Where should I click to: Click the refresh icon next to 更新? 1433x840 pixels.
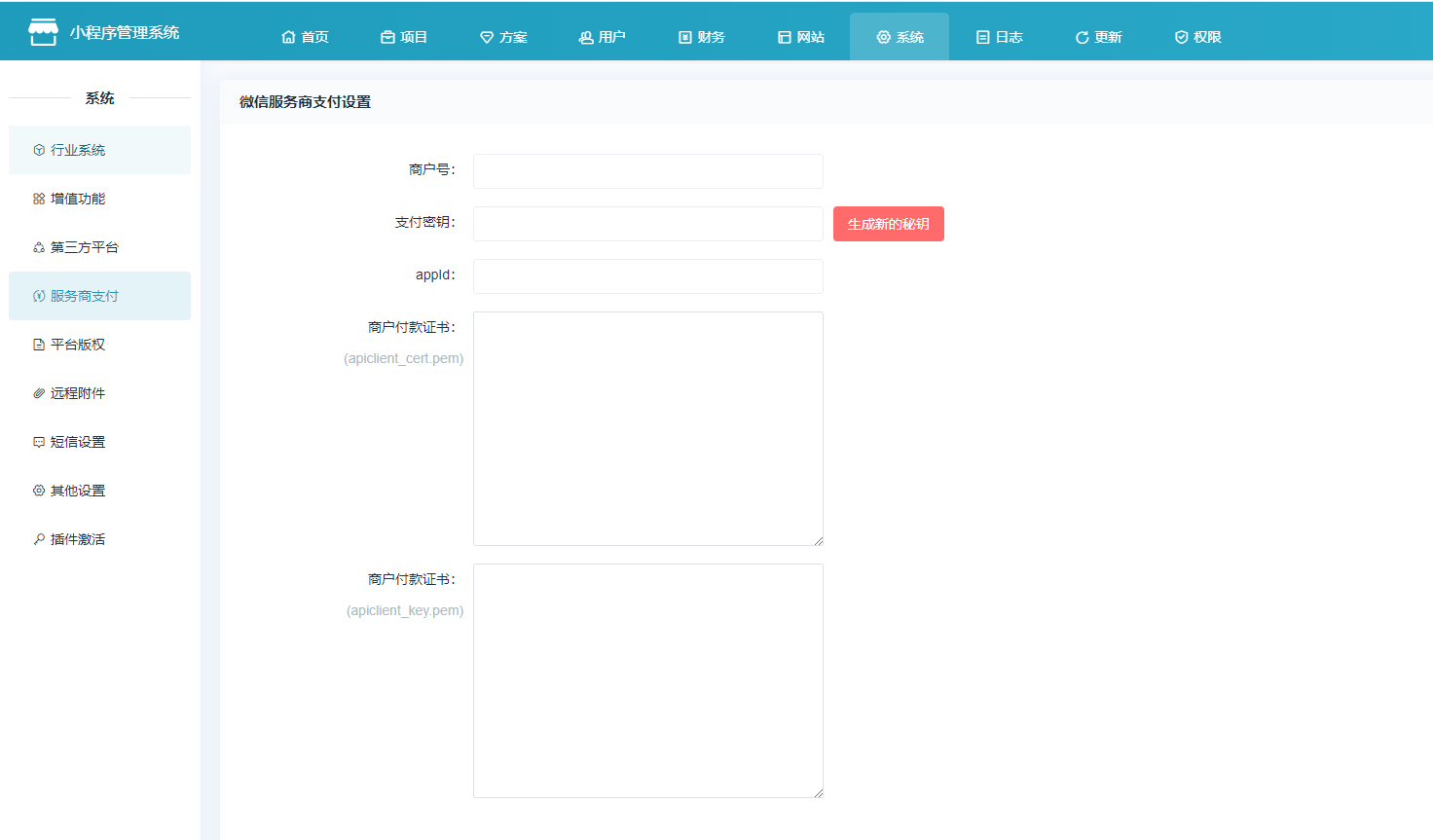pyautogui.click(x=1082, y=37)
